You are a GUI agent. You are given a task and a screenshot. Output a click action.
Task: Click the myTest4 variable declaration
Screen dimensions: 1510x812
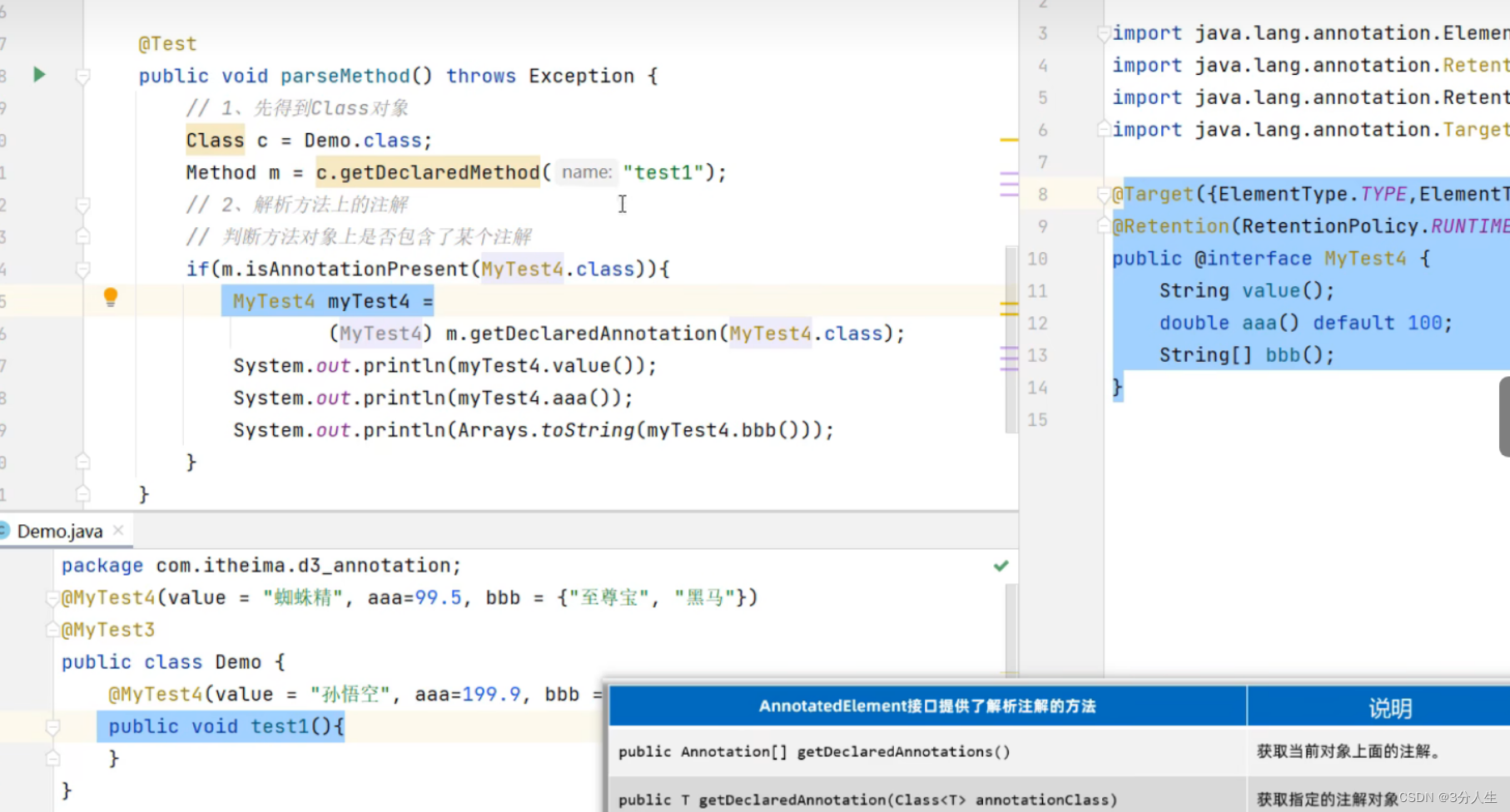click(369, 301)
